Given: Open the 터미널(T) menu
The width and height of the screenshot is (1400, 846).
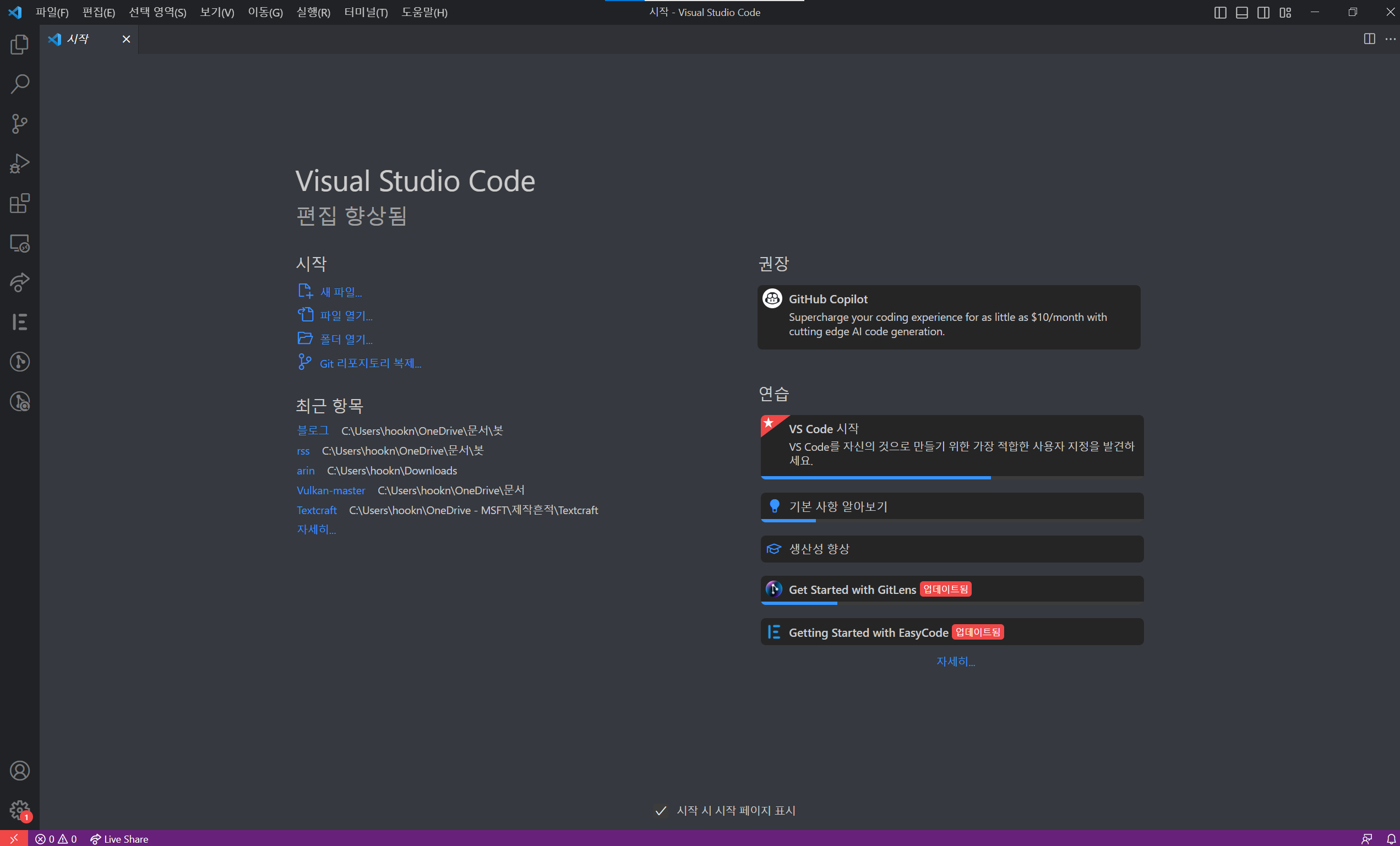Looking at the screenshot, I should [366, 13].
